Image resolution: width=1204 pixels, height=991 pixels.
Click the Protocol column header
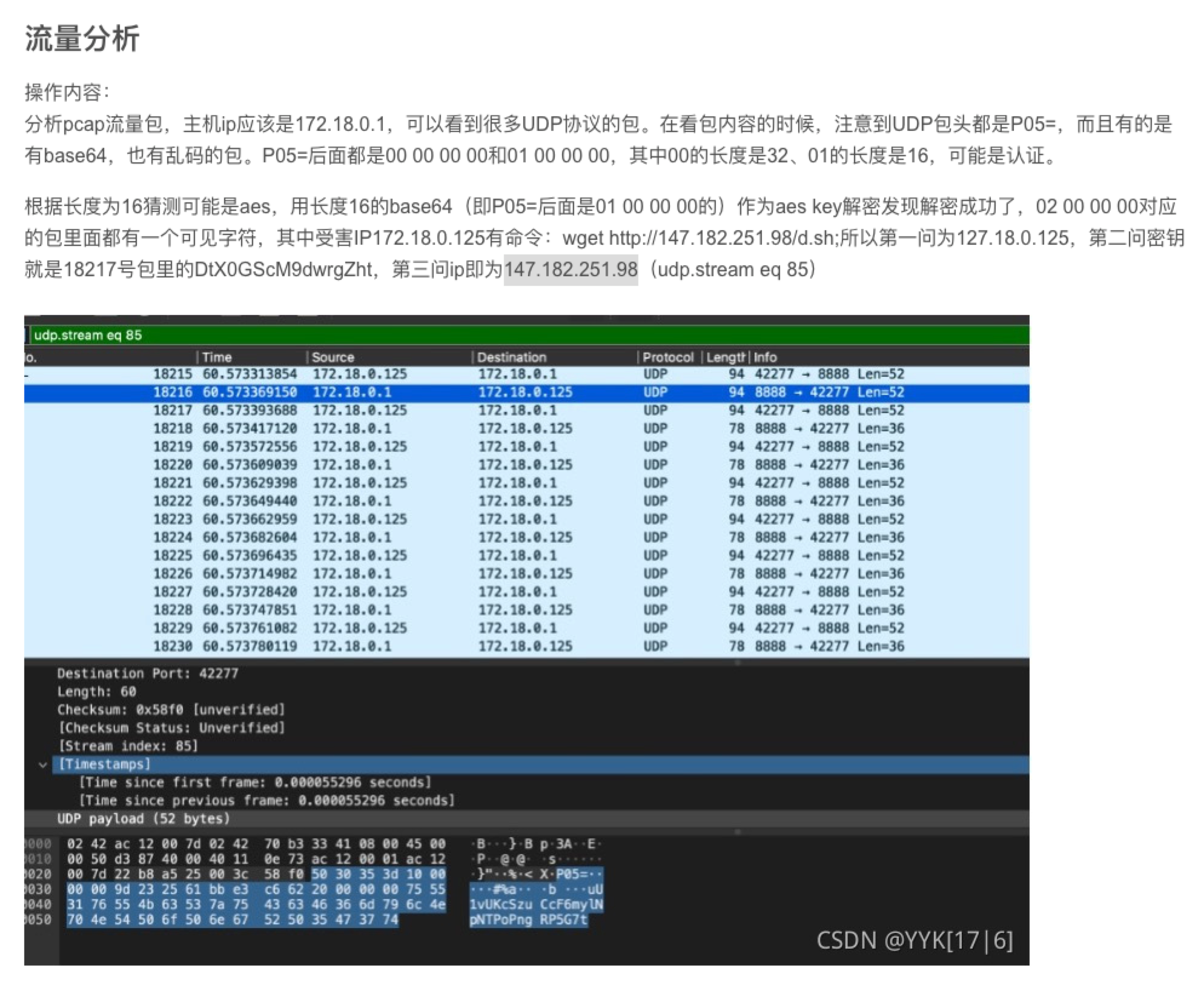(x=667, y=357)
